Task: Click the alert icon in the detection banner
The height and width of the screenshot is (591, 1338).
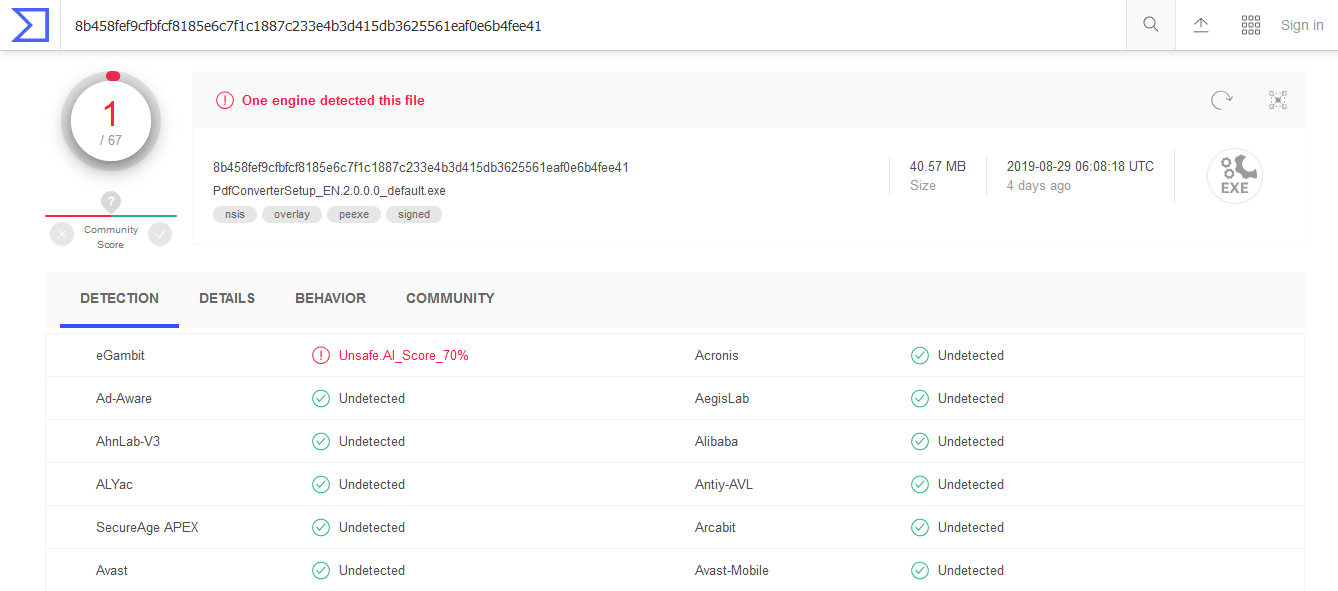Action: pyautogui.click(x=225, y=100)
